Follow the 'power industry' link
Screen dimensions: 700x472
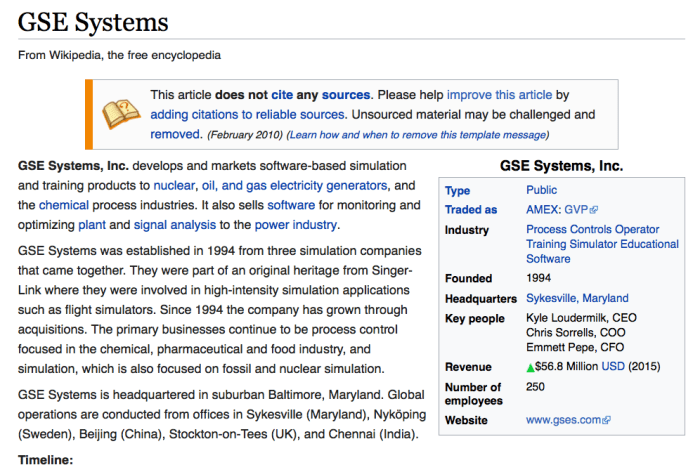(295, 225)
